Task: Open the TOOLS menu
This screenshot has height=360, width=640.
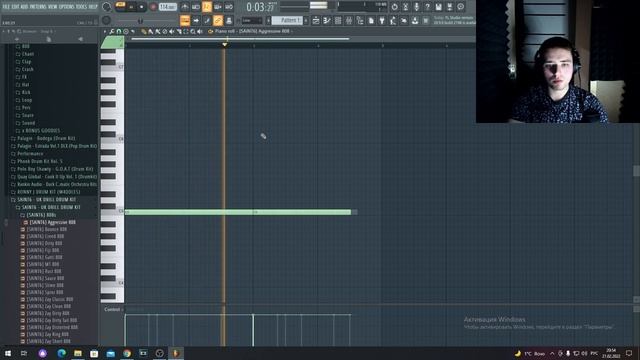Action: click(81, 7)
